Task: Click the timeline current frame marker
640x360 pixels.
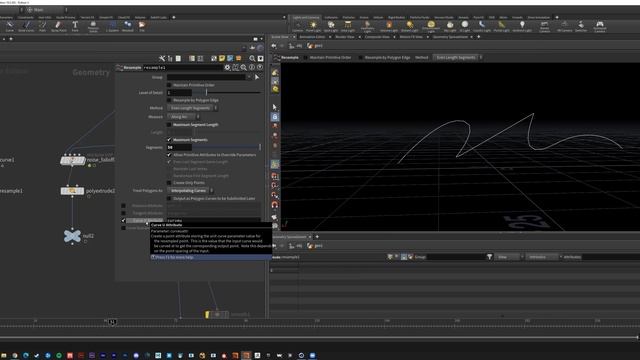Action: point(112,322)
